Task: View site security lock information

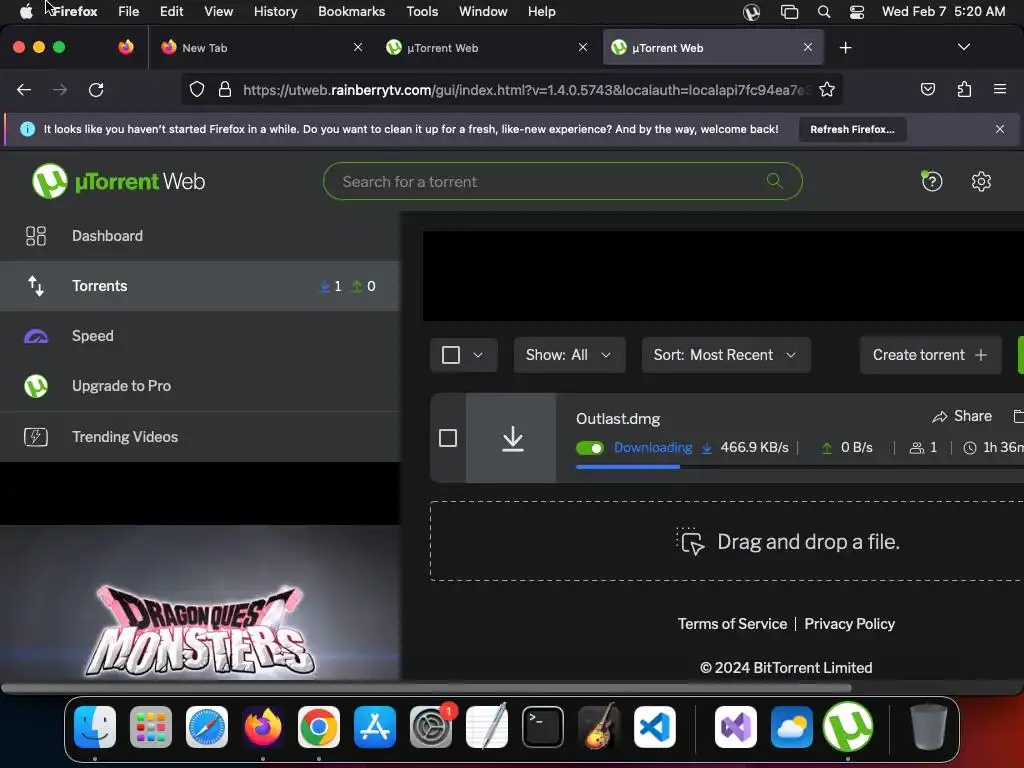Action: click(225, 89)
